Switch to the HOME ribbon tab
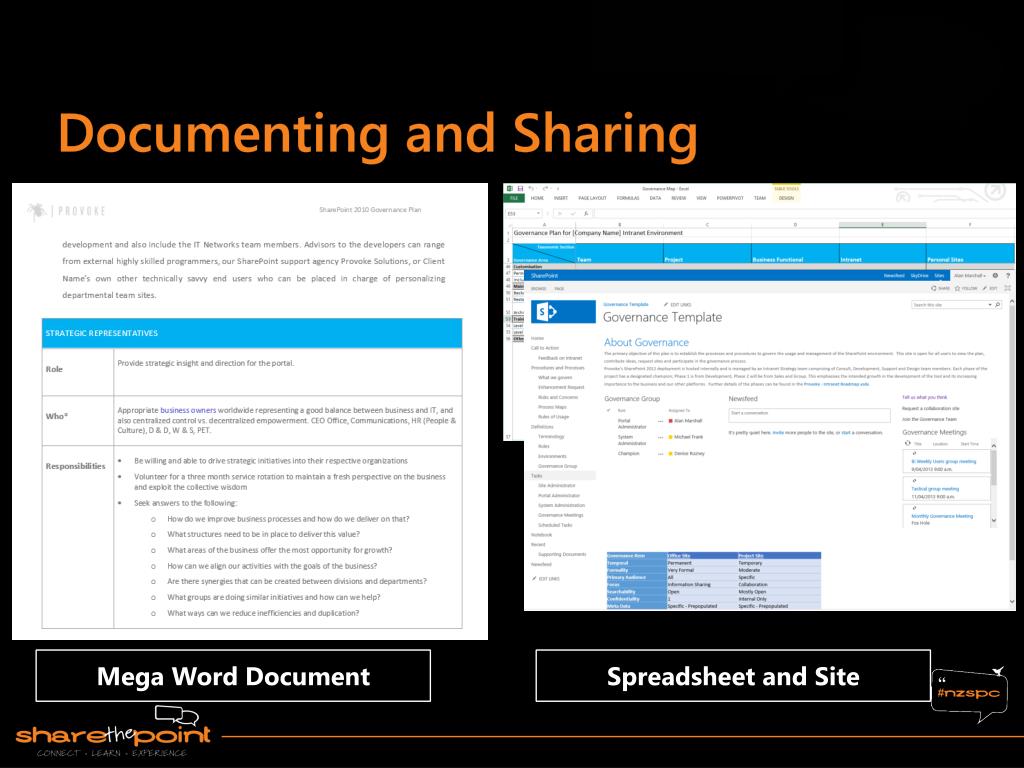 pyautogui.click(x=537, y=198)
